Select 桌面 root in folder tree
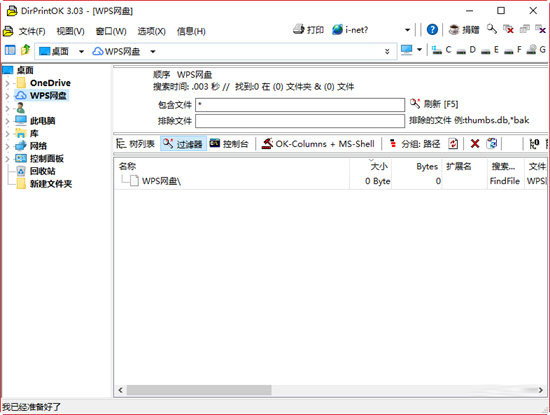 coord(25,70)
